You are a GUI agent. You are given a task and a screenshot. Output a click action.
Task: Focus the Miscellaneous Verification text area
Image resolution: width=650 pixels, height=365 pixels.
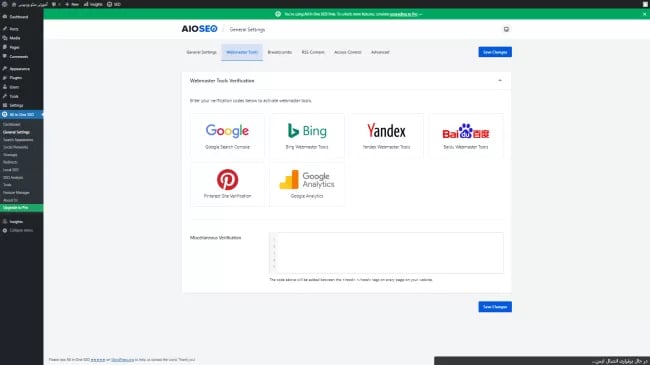coord(386,253)
